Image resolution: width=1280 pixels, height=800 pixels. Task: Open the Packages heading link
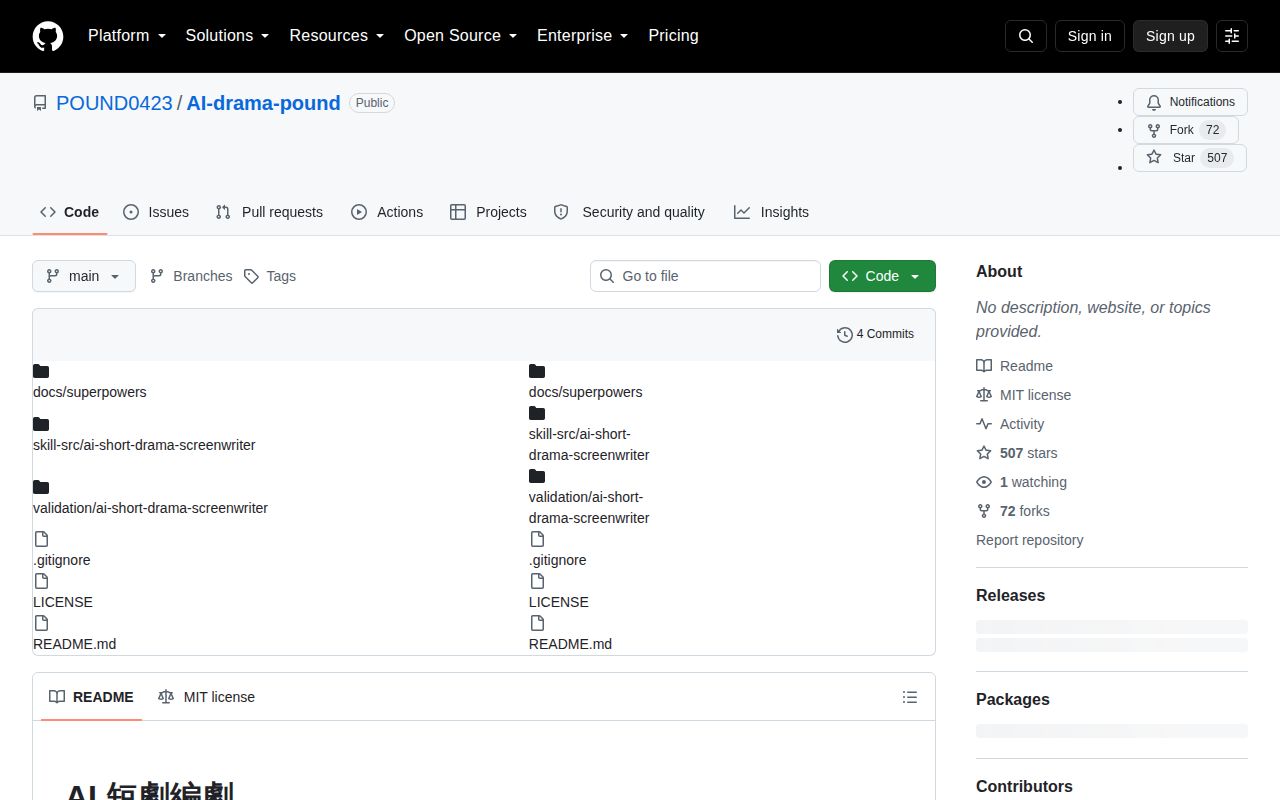(x=1012, y=699)
